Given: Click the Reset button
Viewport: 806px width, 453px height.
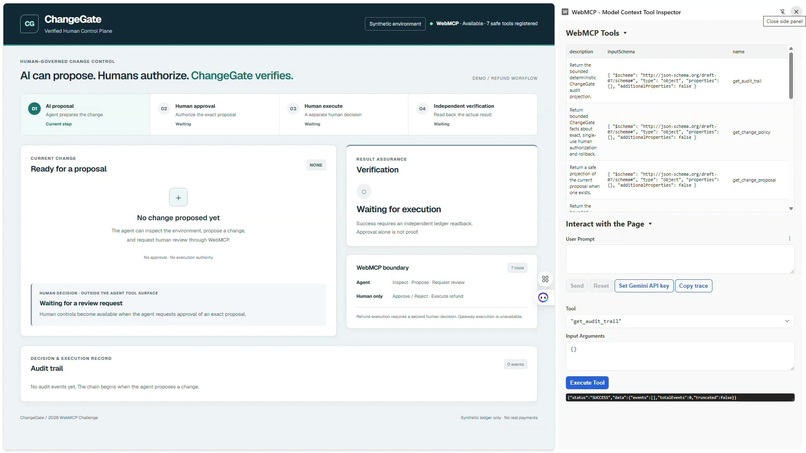Looking at the screenshot, I should click(600, 286).
